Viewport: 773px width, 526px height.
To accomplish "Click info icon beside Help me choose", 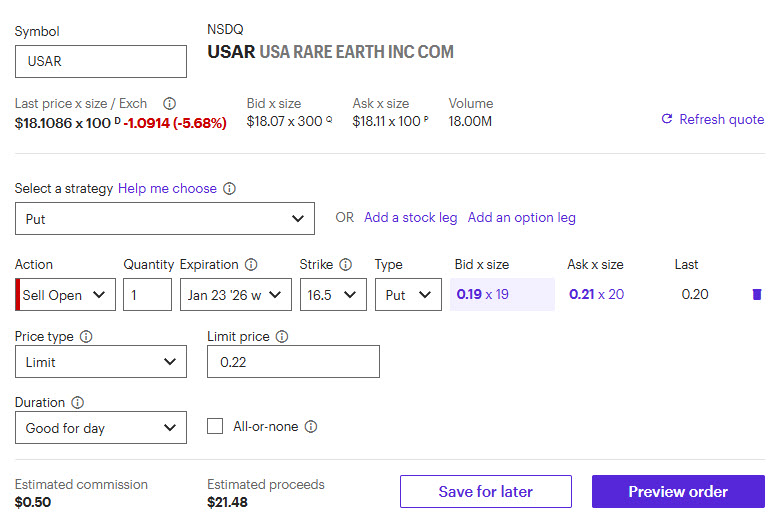I will 229,188.
